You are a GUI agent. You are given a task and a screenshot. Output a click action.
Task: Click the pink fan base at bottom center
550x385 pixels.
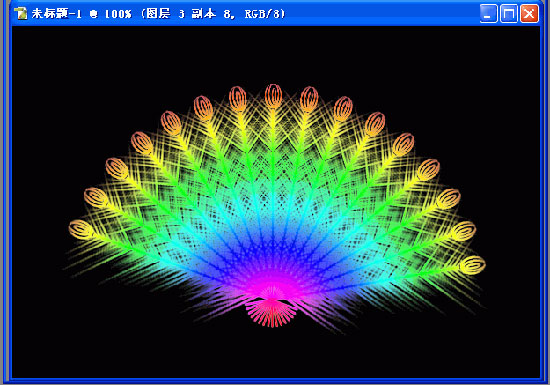coord(272,313)
